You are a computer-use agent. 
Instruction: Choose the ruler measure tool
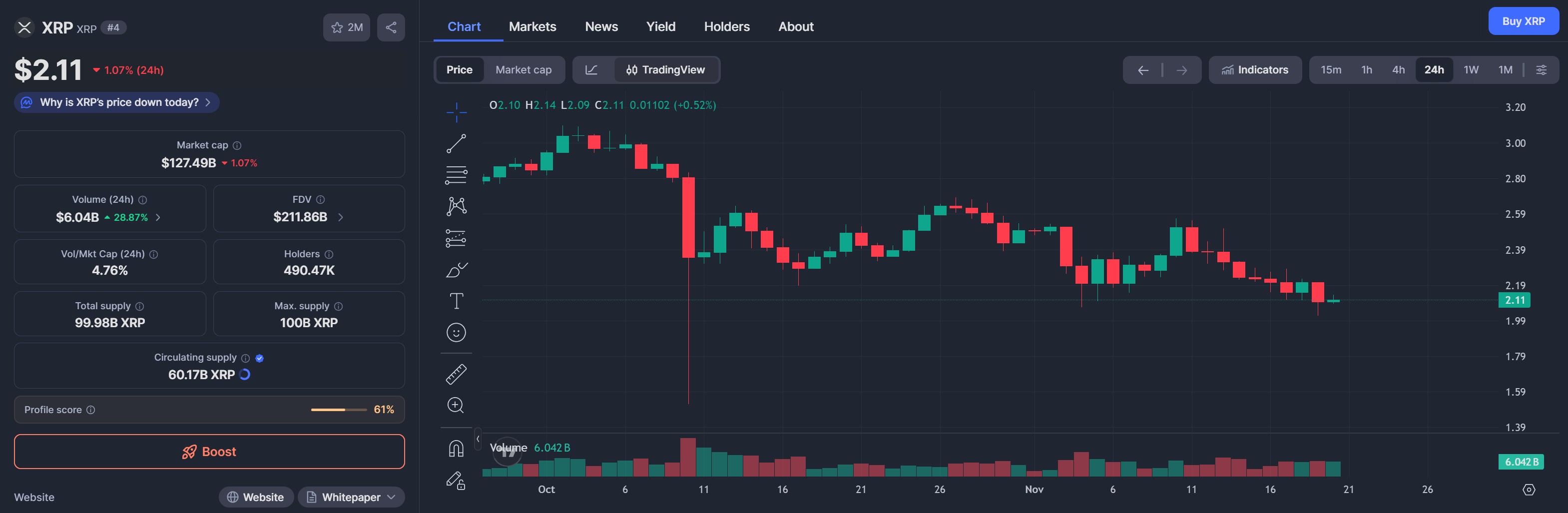pyautogui.click(x=456, y=374)
